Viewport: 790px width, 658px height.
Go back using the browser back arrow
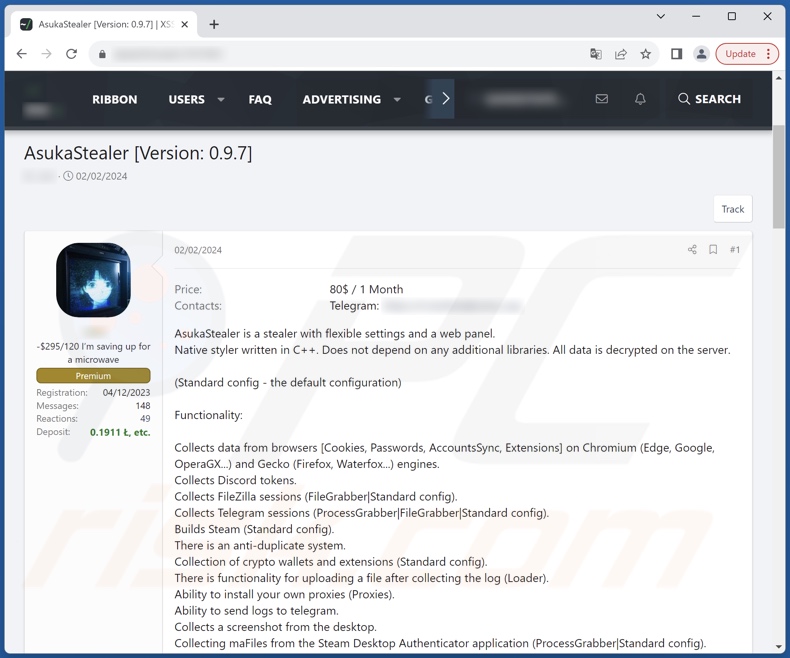point(22,54)
